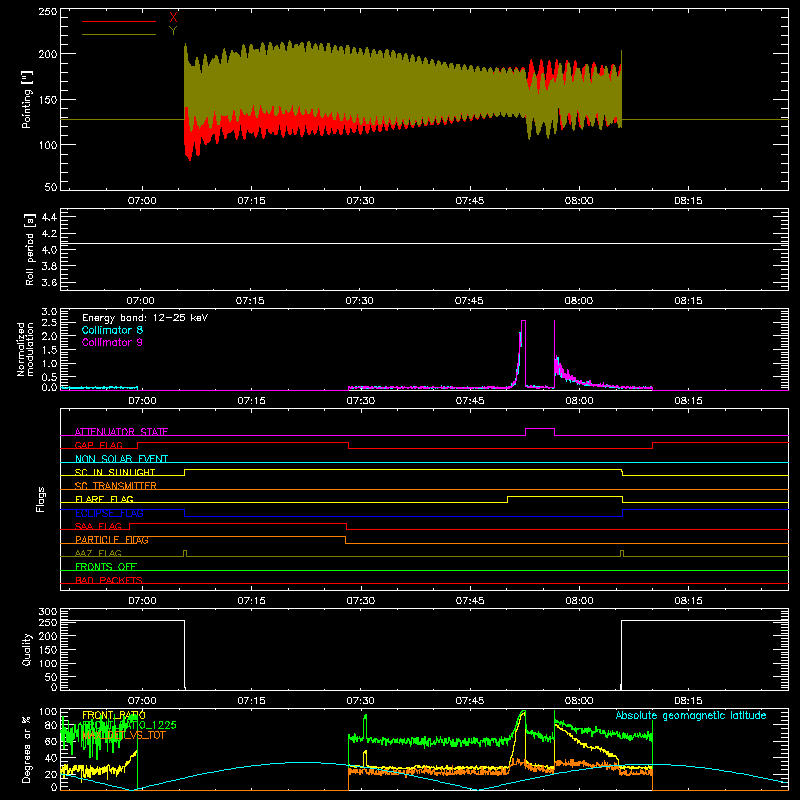This screenshot has width=800, height=800.
Task: Click the white roll period line
Action: tap(424, 244)
